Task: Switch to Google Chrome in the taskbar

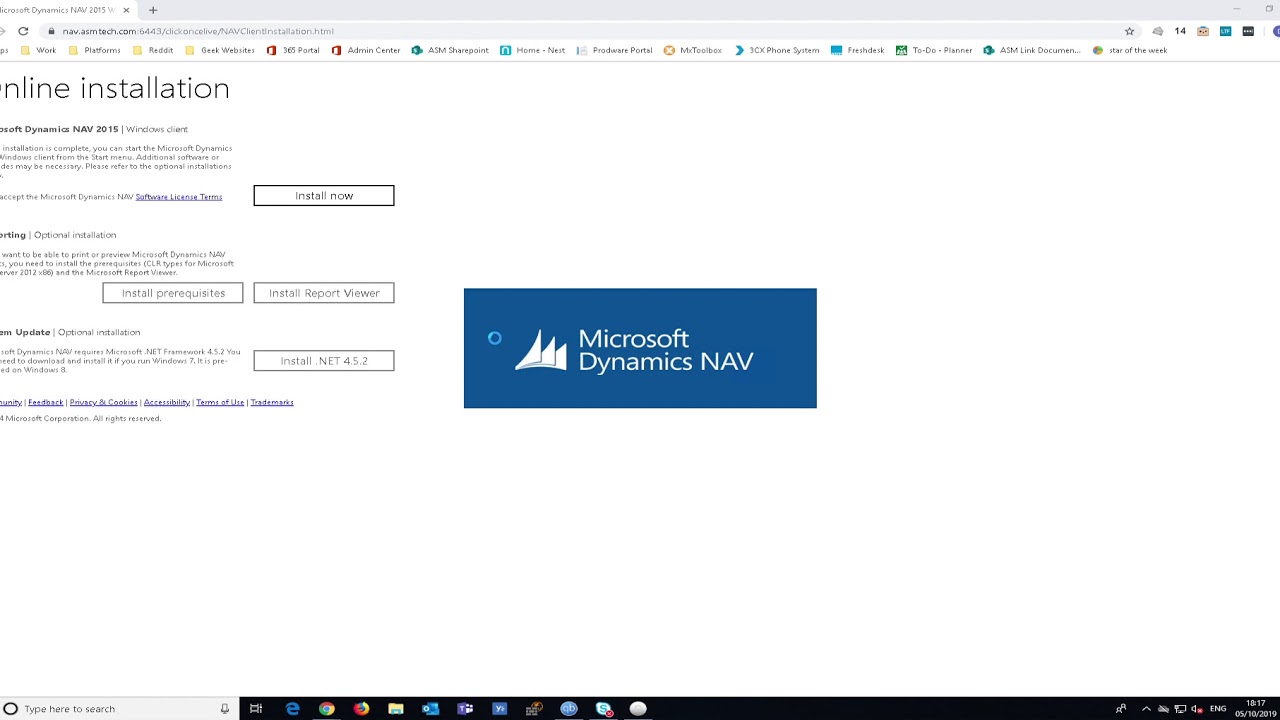Action: point(326,709)
